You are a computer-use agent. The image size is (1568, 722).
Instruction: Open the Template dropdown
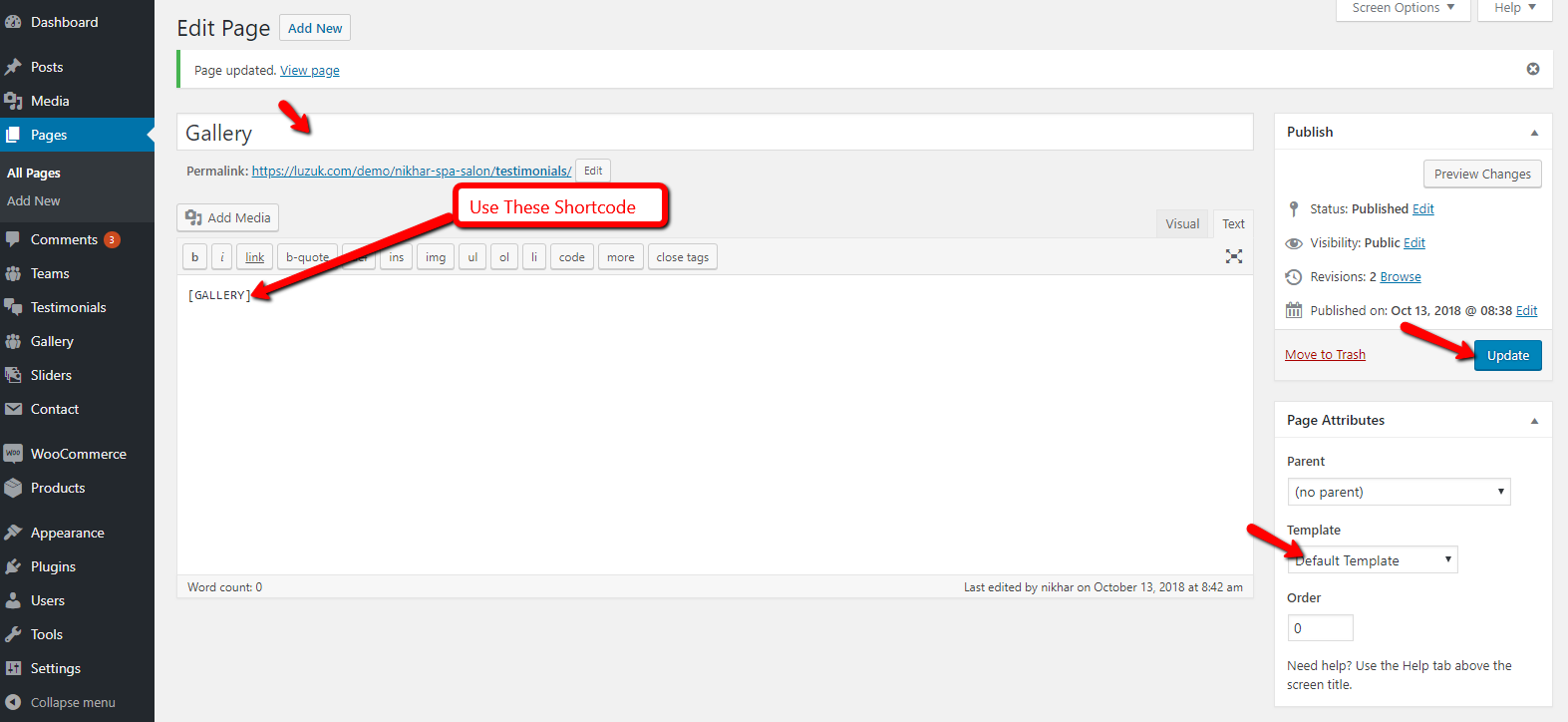[1373, 560]
